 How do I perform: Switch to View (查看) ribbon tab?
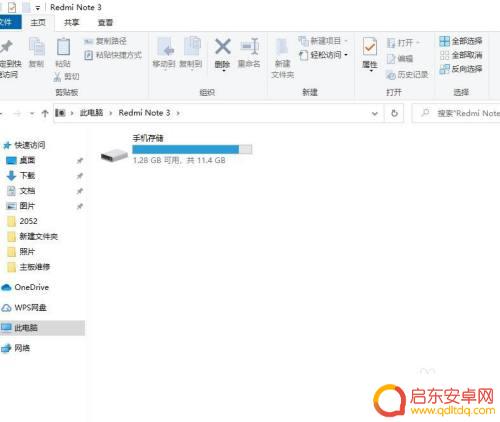click(x=105, y=22)
